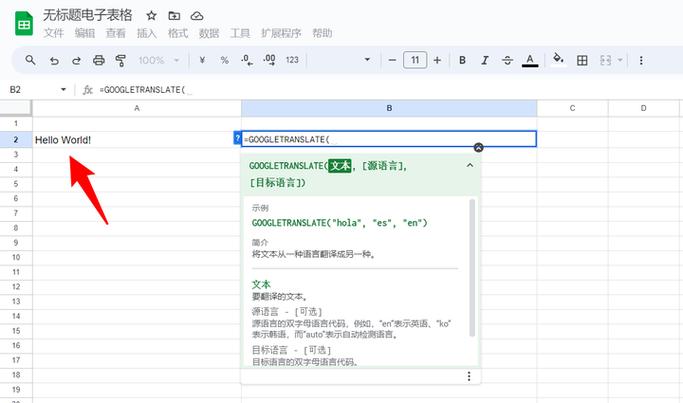Click the [目标语言] argument in the syntax

[x=275, y=183]
